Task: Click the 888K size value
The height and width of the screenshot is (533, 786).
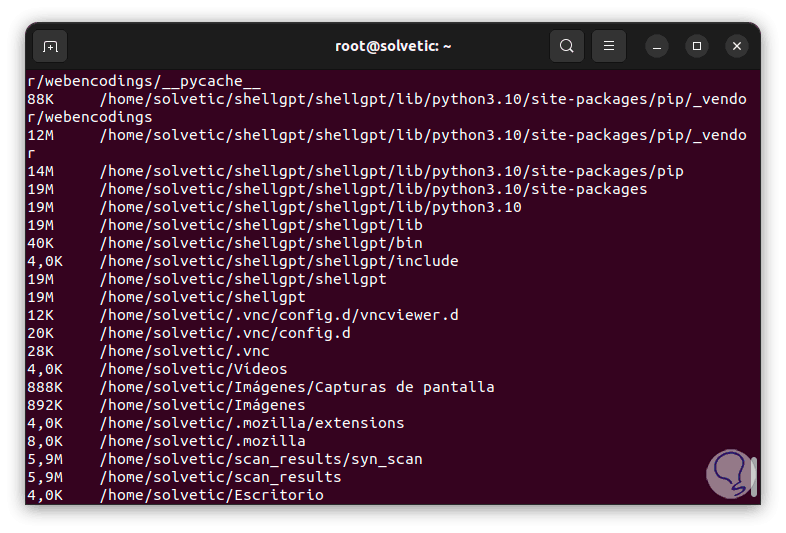Action: point(45,387)
